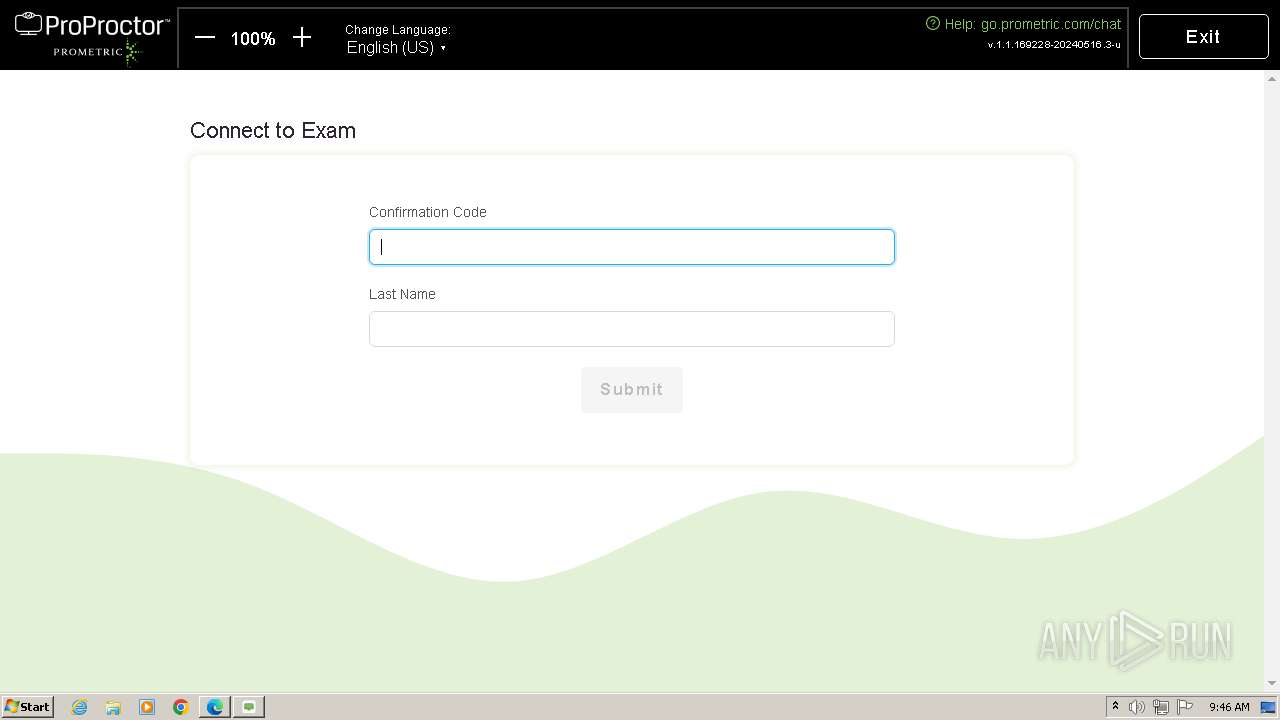Open Windows Media Player in taskbar
This screenshot has height=720, width=1280.
(x=147, y=707)
